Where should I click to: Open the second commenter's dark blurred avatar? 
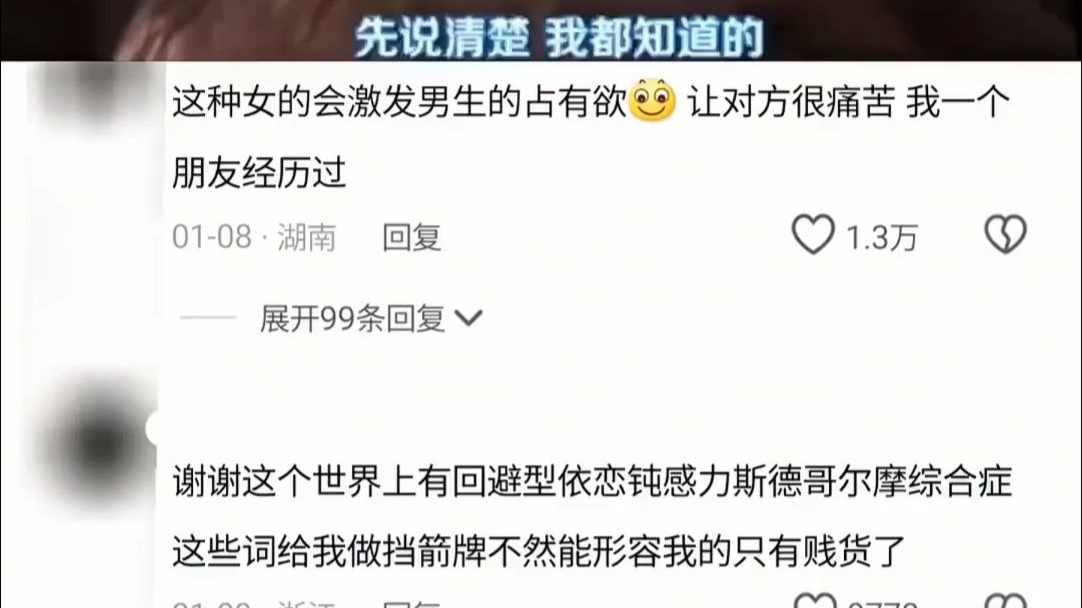click(x=97, y=442)
